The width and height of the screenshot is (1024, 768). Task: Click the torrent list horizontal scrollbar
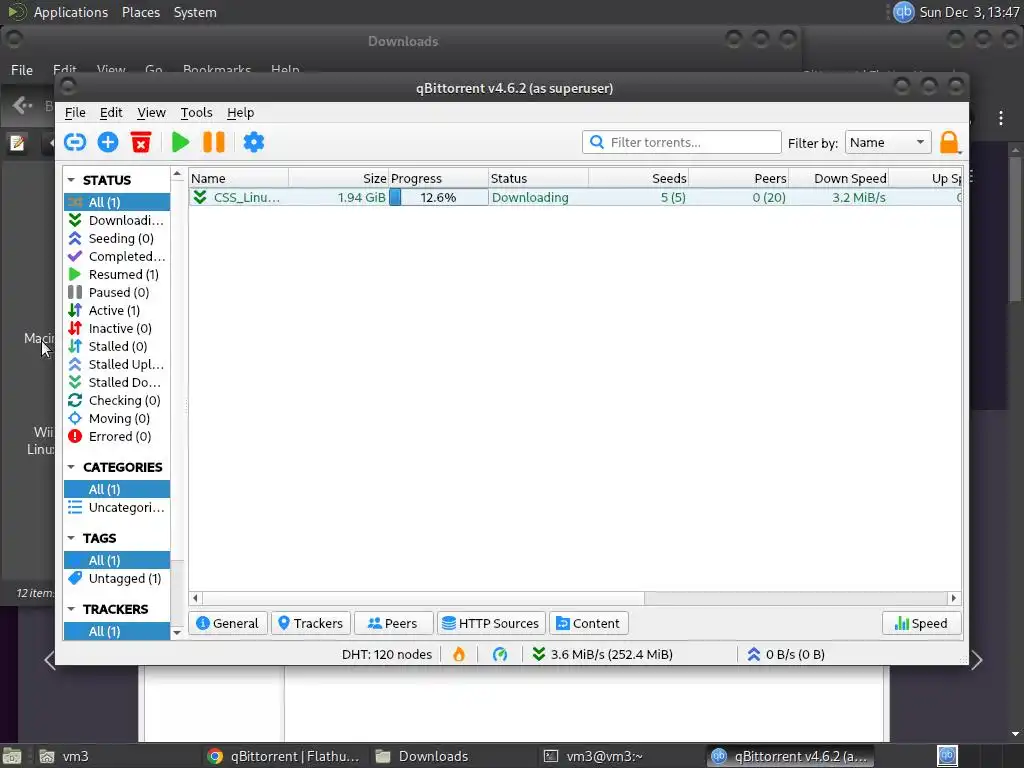point(423,598)
